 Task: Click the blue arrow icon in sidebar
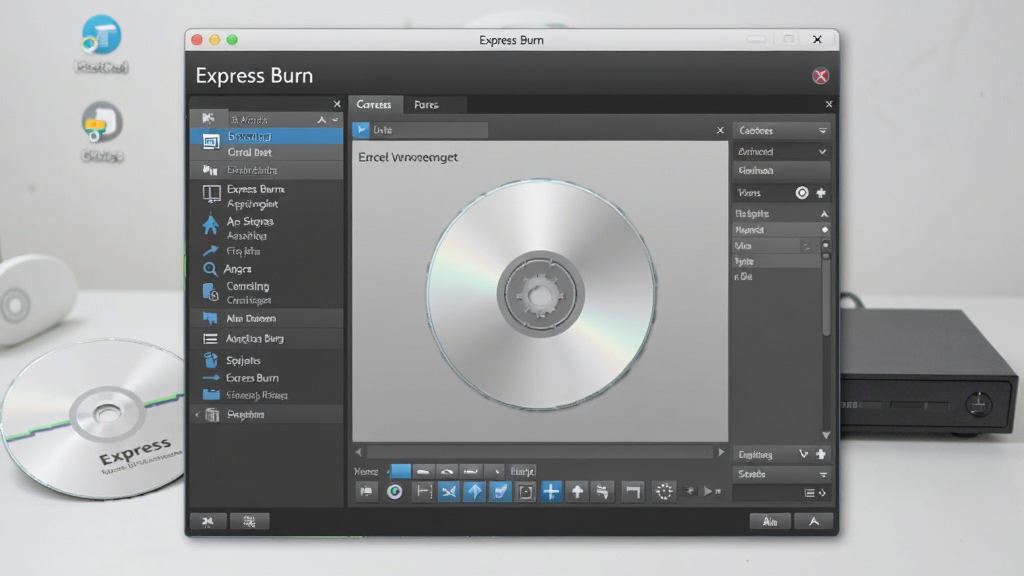[210, 251]
